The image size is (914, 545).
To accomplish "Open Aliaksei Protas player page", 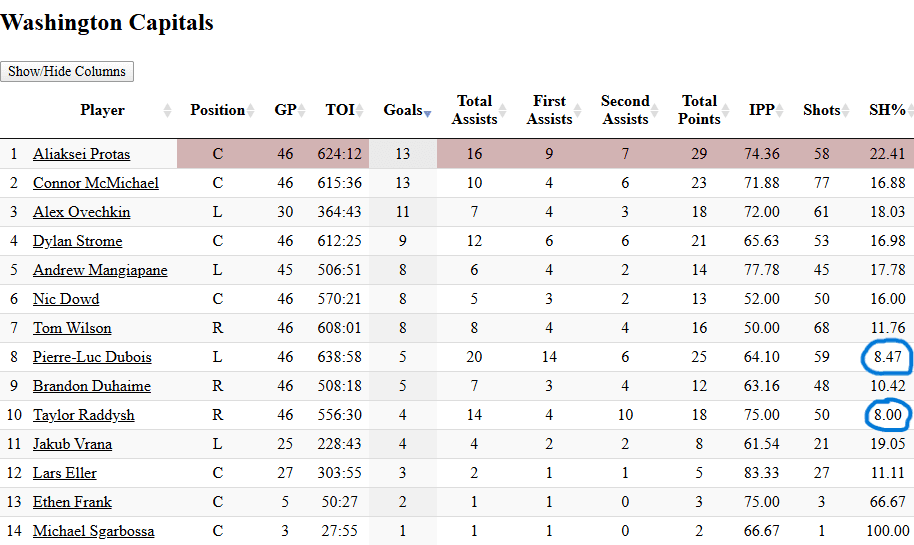I will point(81,154).
